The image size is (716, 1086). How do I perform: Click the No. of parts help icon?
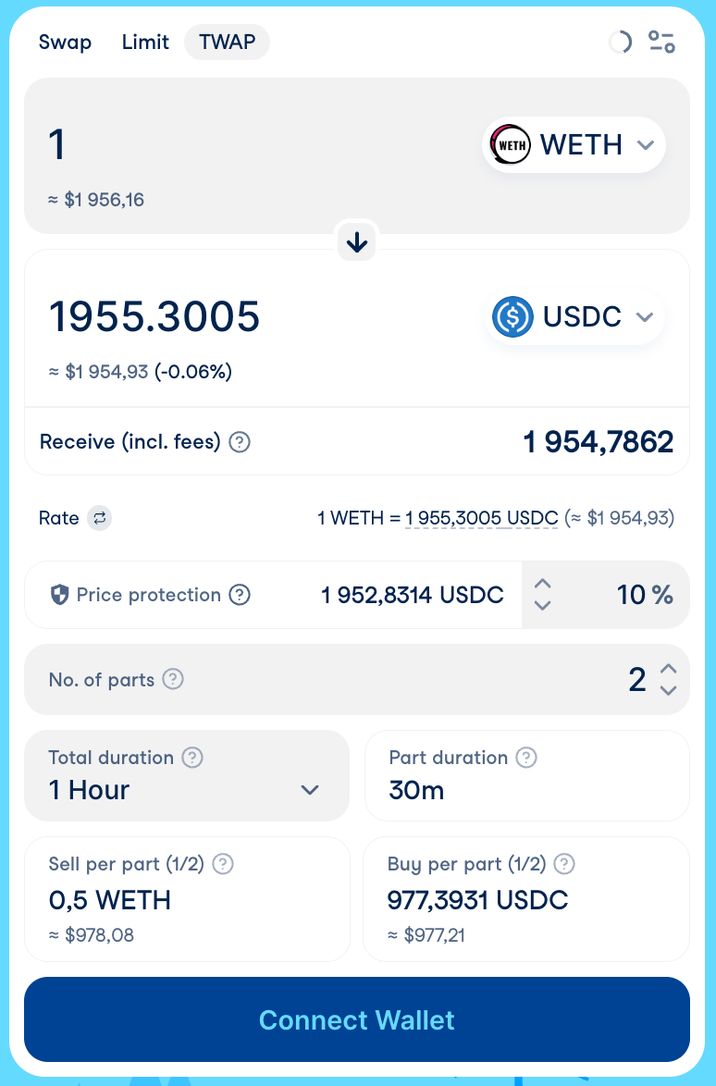click(173, 680)
